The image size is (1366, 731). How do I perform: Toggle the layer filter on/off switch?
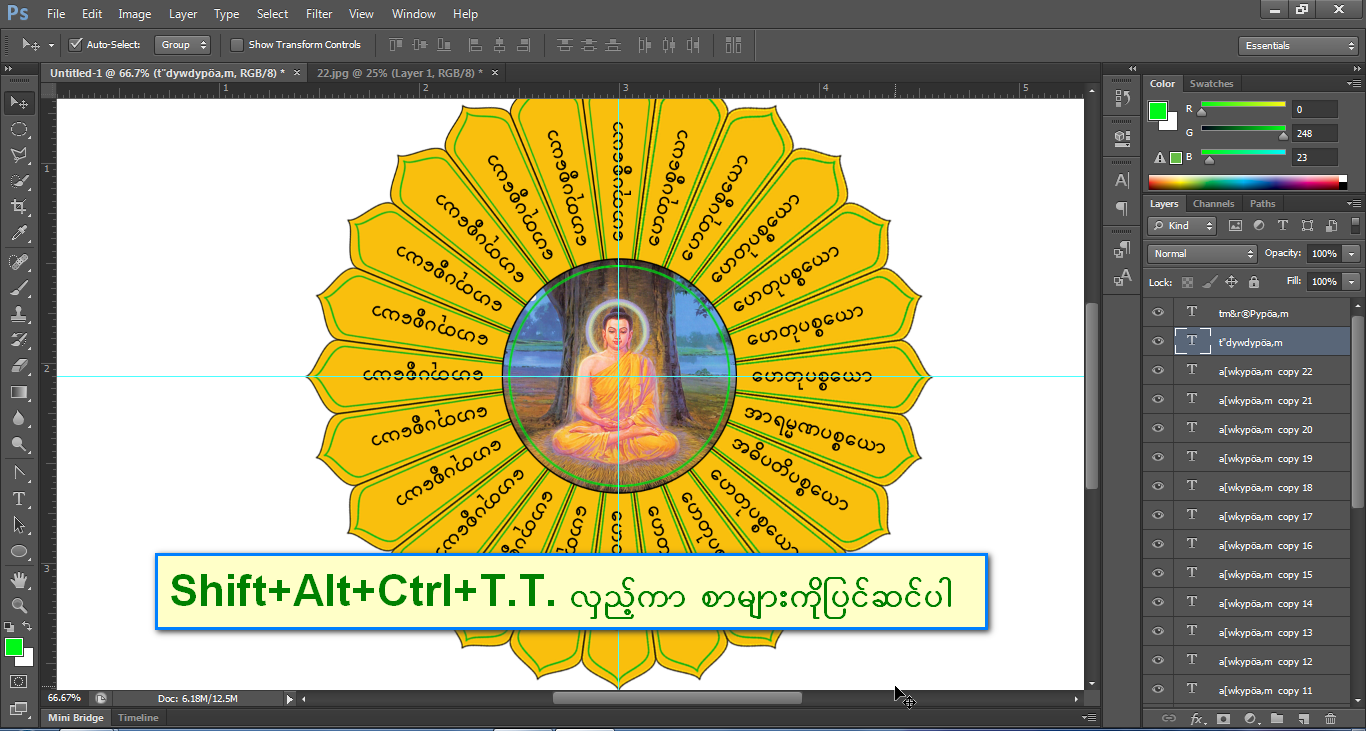pyautogui.click(x=1354, y=226)
